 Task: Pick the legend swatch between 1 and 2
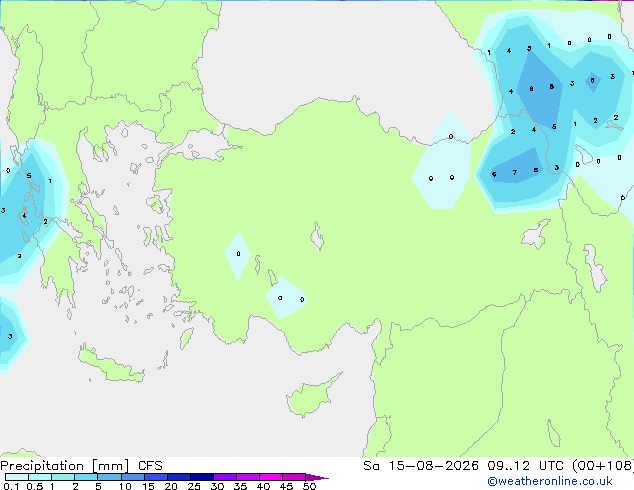click(x=63, y=477)
